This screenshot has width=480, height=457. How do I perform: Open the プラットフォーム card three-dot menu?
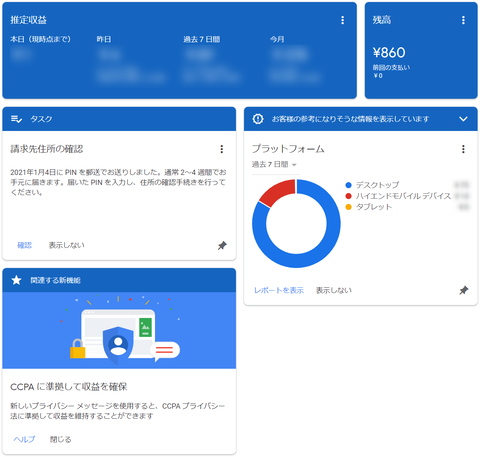[x=463, y=149]
